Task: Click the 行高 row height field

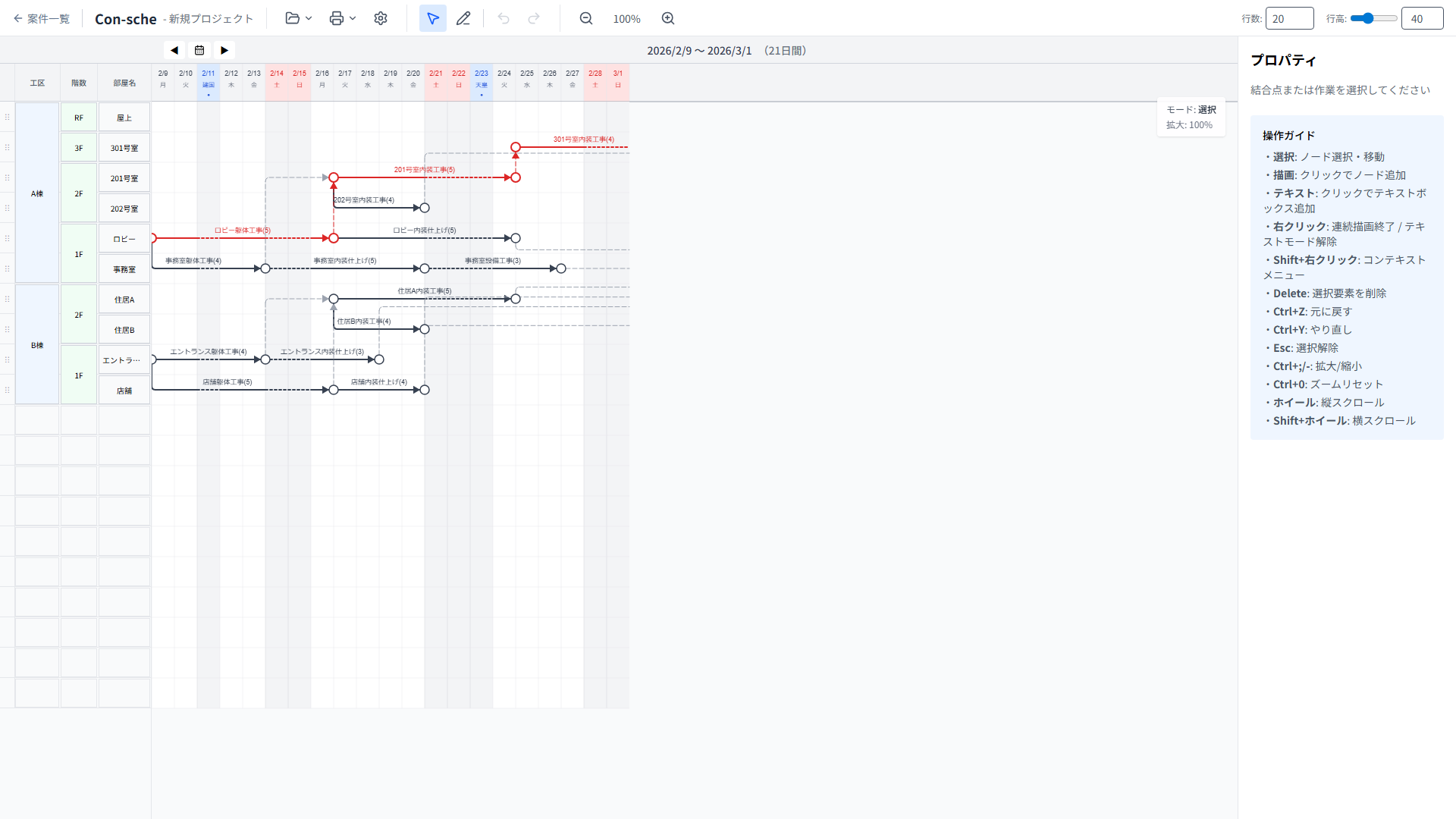Action: 1422,18
